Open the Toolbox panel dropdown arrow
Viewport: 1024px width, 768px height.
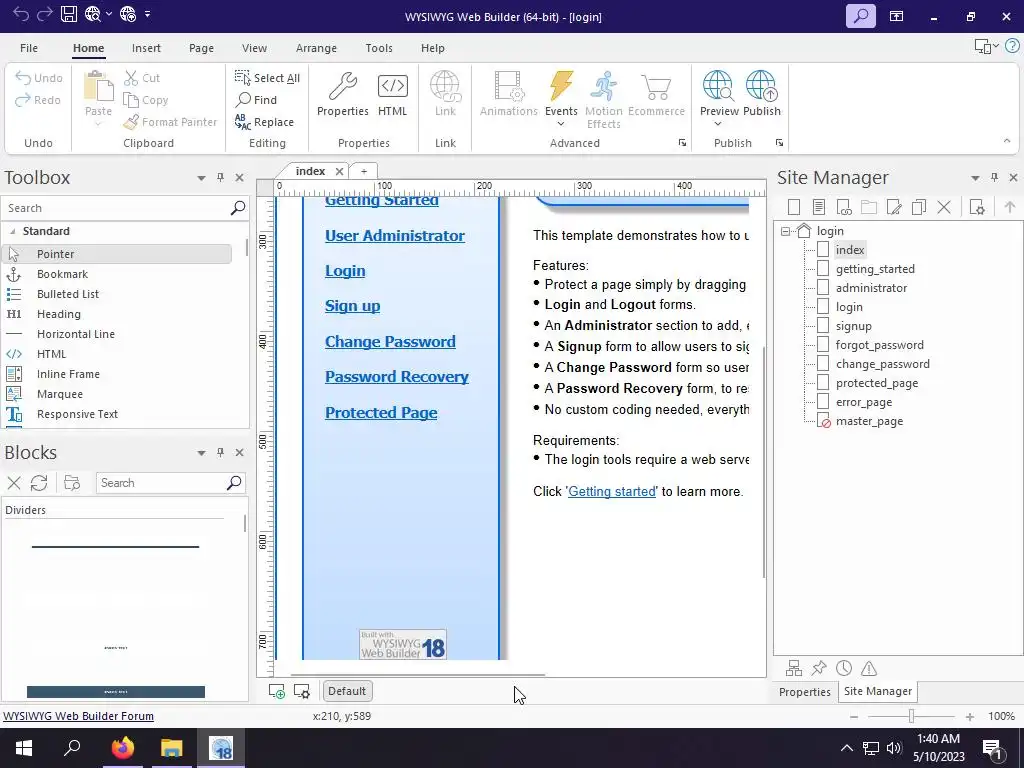(201, 178)
